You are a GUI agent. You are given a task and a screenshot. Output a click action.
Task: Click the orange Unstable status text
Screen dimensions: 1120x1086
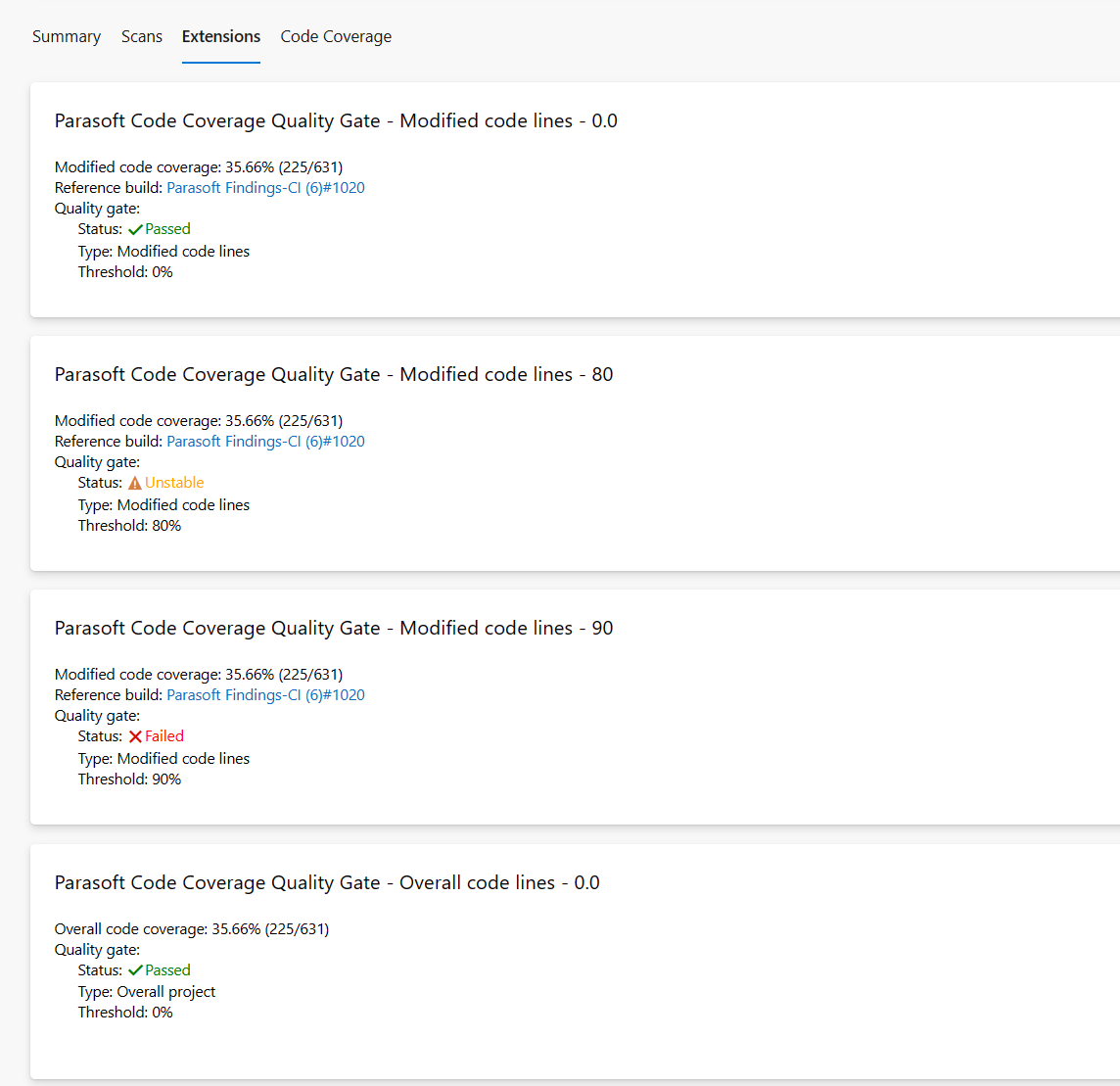(174, 483)
